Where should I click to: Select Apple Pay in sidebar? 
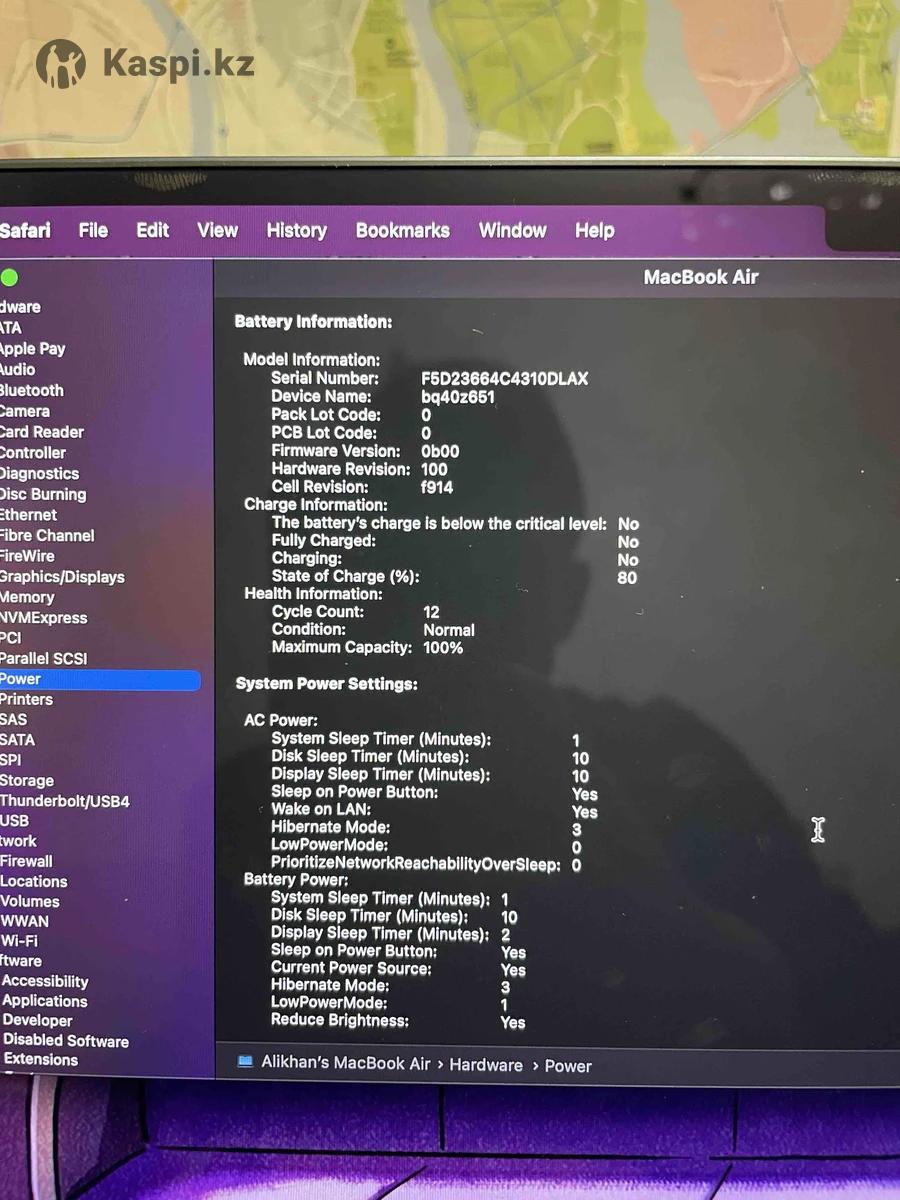coord(32,348)
